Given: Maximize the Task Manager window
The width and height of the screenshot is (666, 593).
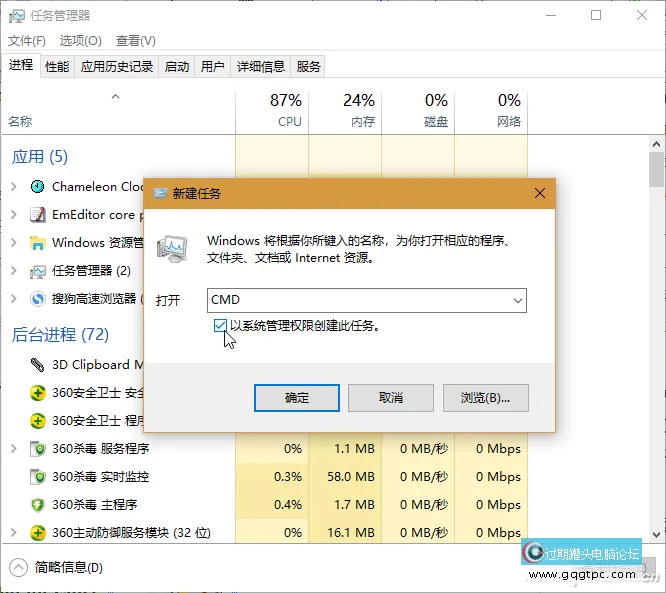Looking at the screenshot, I should tap(596, 15).
